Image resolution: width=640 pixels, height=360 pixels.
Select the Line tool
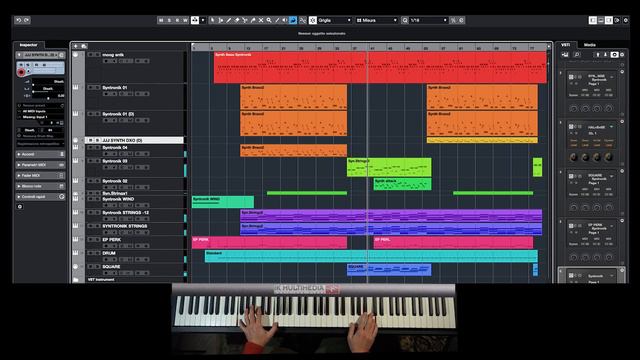277,20
